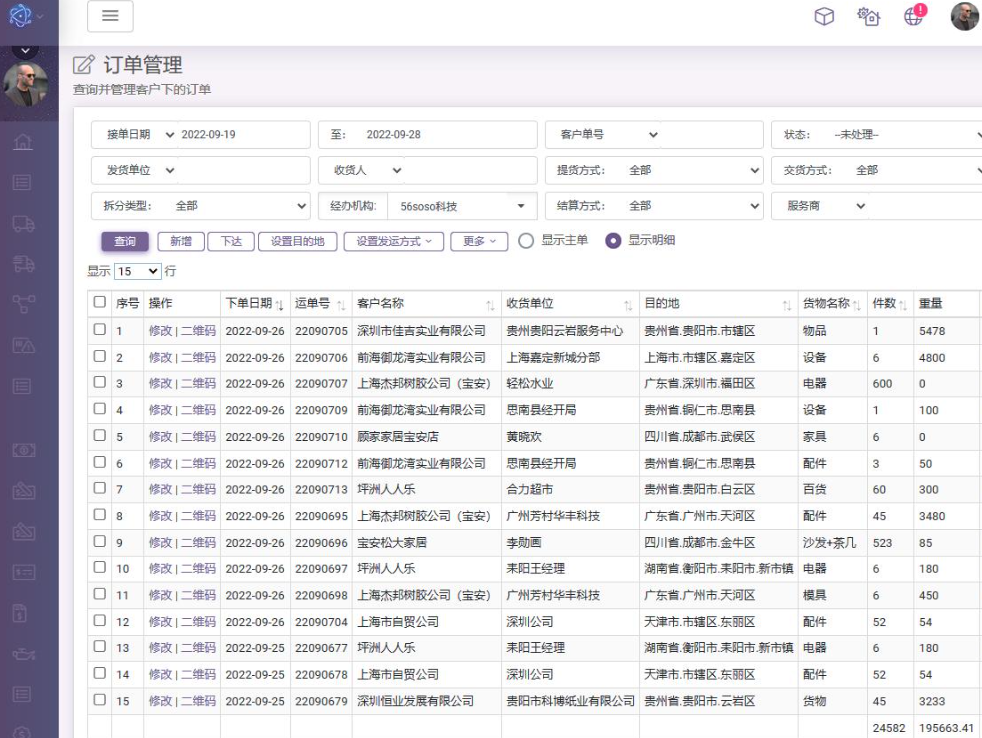
Task: Click the edit pencil icon beside 订单管理
Action: [84, 65]
